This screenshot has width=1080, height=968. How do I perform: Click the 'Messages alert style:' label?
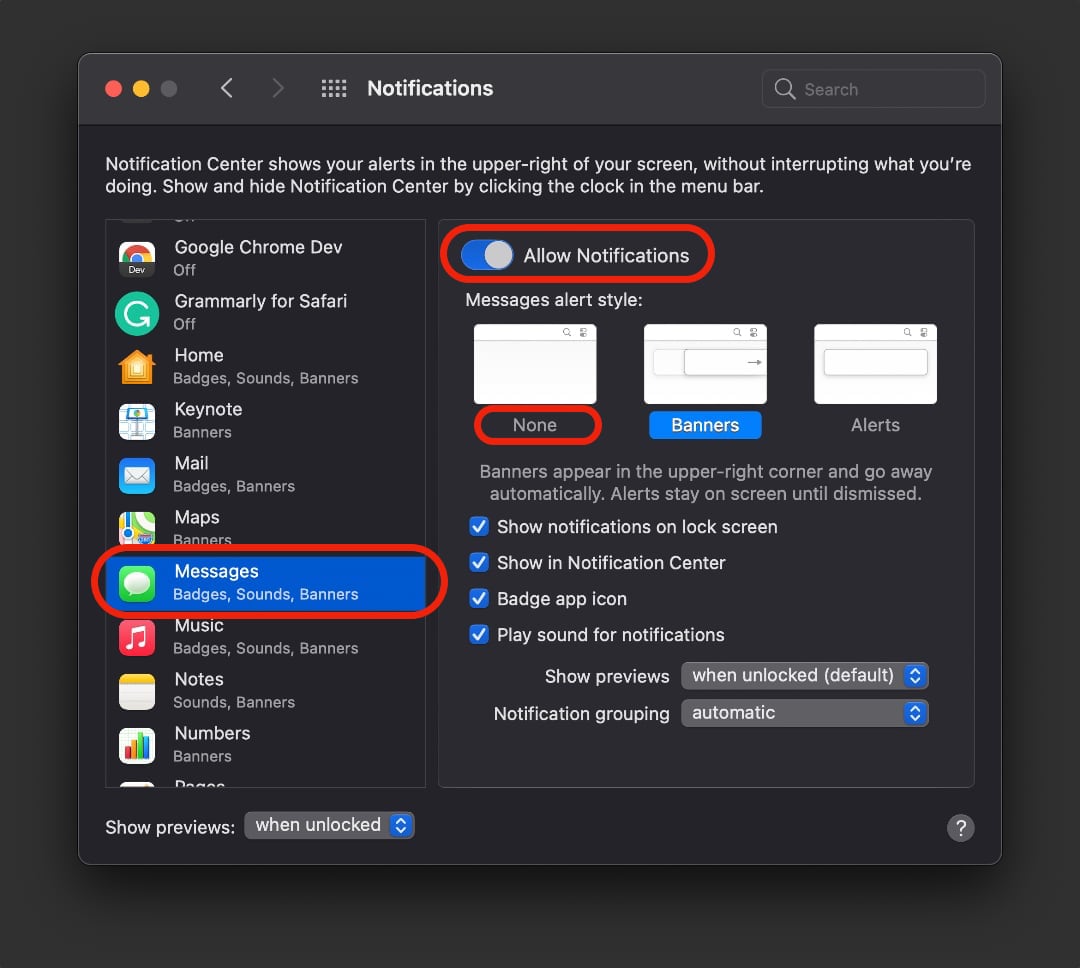point(554,300)
